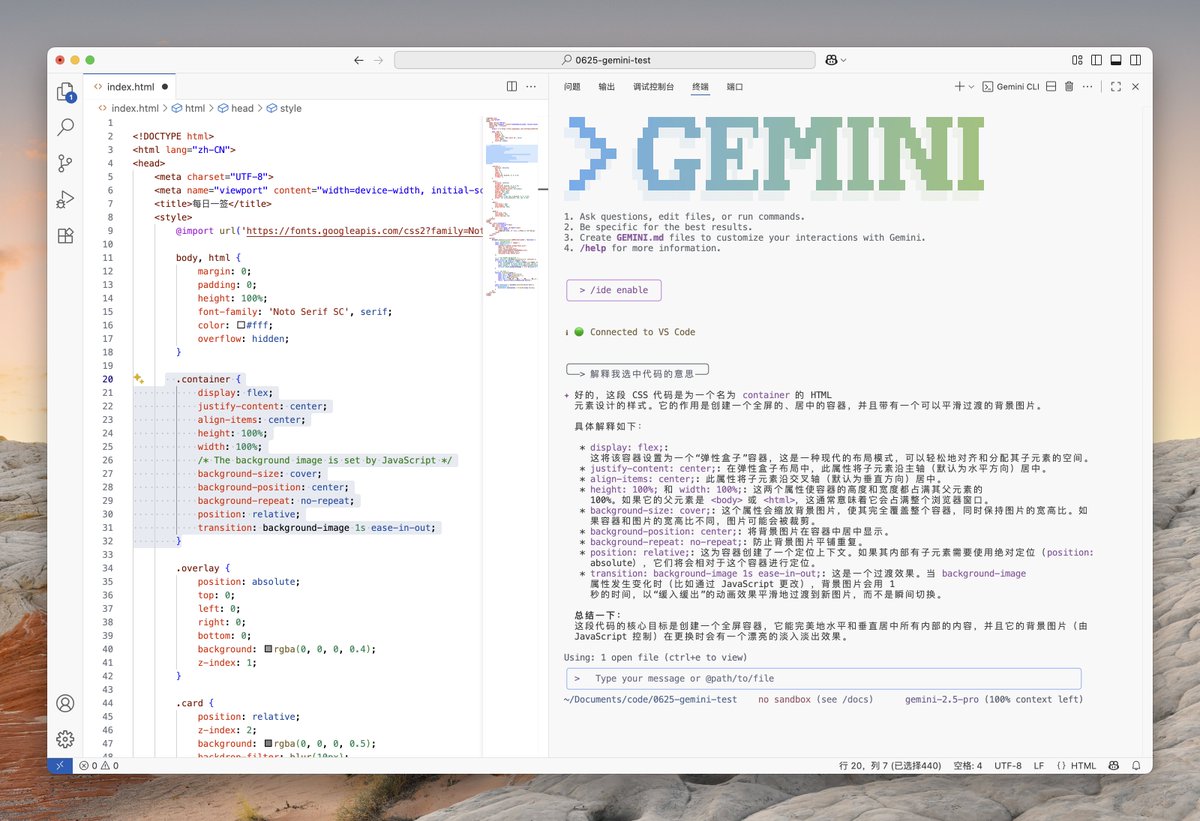Click the 0625-gemini-test command center search
1200x821 pixels.
click(605, 61)
